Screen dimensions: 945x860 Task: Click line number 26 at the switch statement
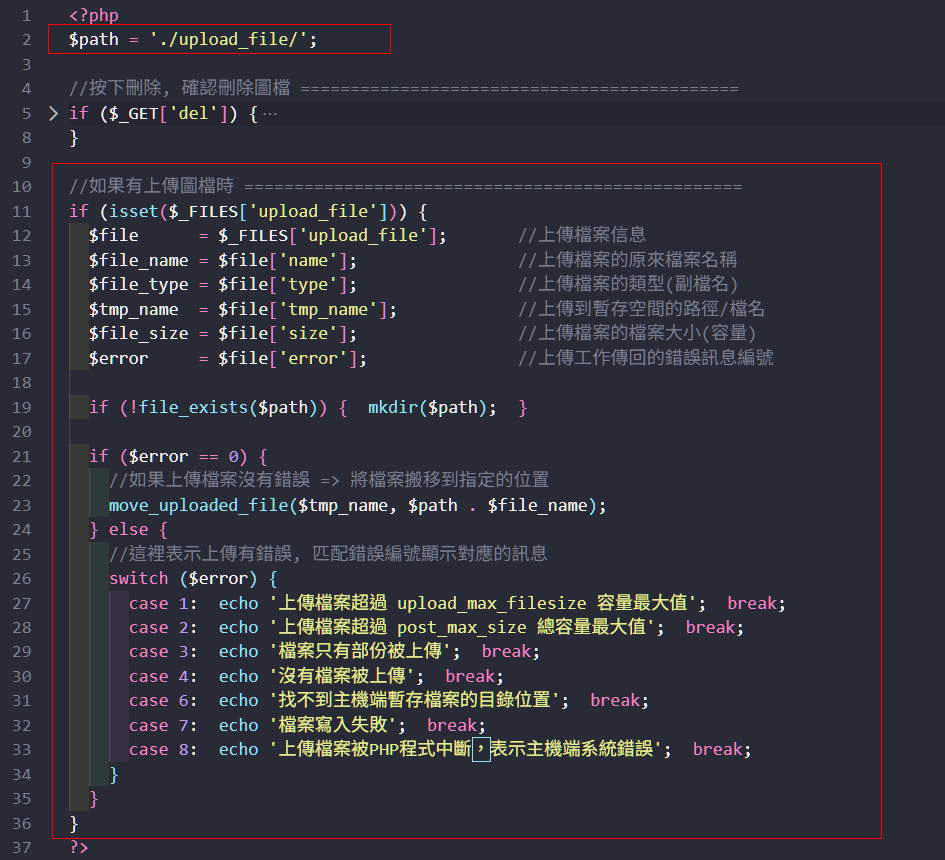22,579
